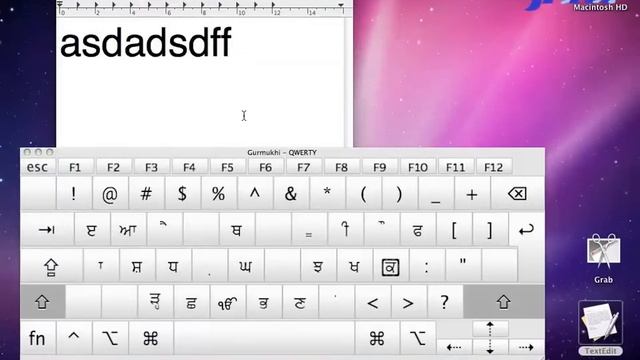Click the F1 function key
Viewport: 640px width, 360px height.
[x=76, y=167]
